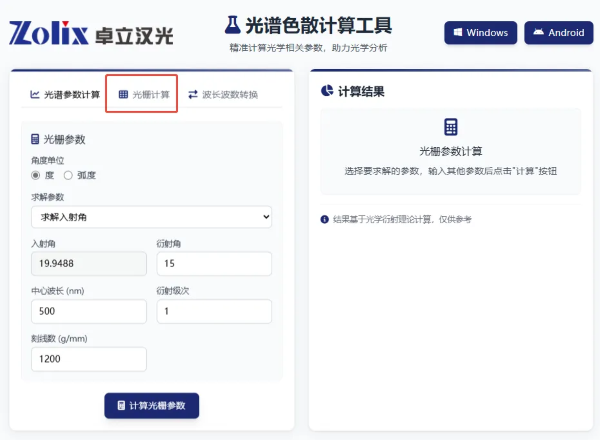Click the flask icon beside 光谱色散计算工具
This screenshot has width=600, height=440.
coord(232,24)
